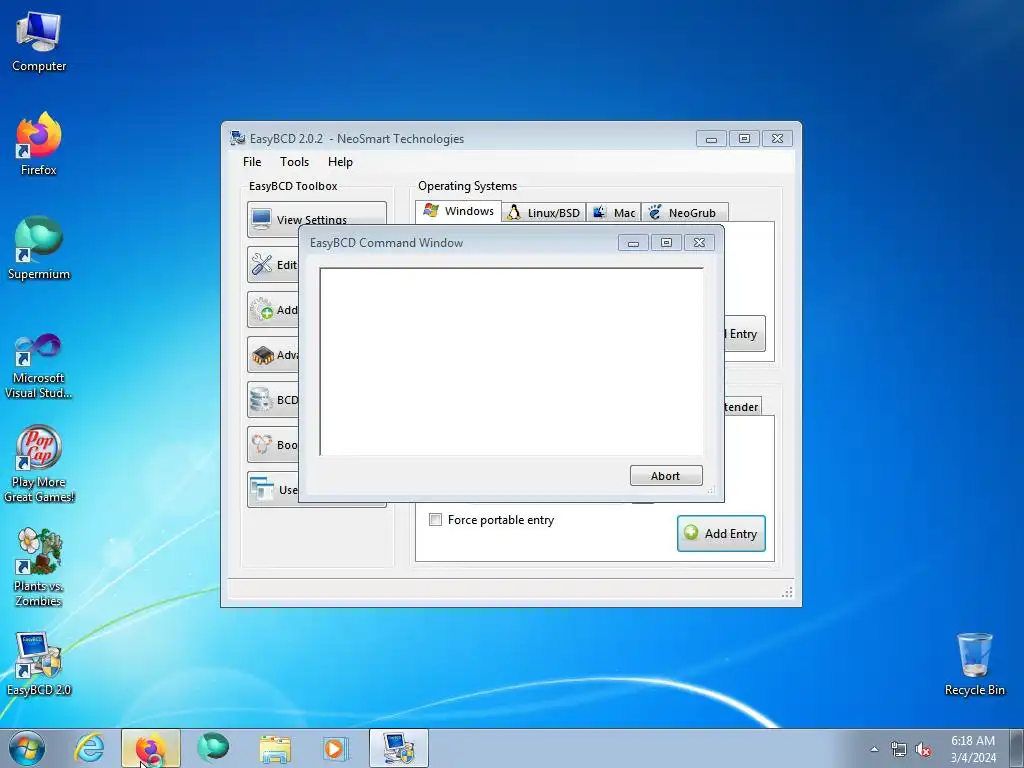
Task: Click the EasyBCD taskbar button
Action: point(398,748)
